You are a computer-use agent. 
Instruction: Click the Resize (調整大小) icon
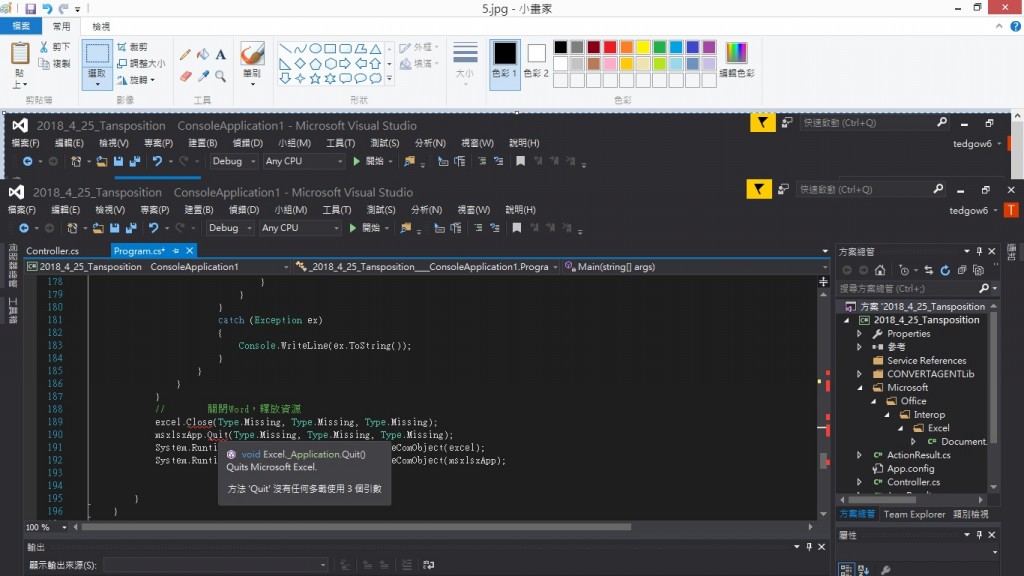(x=122, y=63)
